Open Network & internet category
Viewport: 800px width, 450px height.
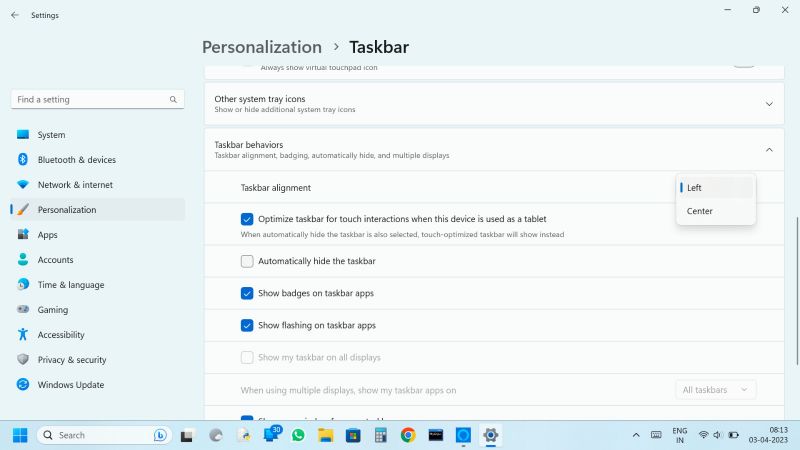[97, 185]
